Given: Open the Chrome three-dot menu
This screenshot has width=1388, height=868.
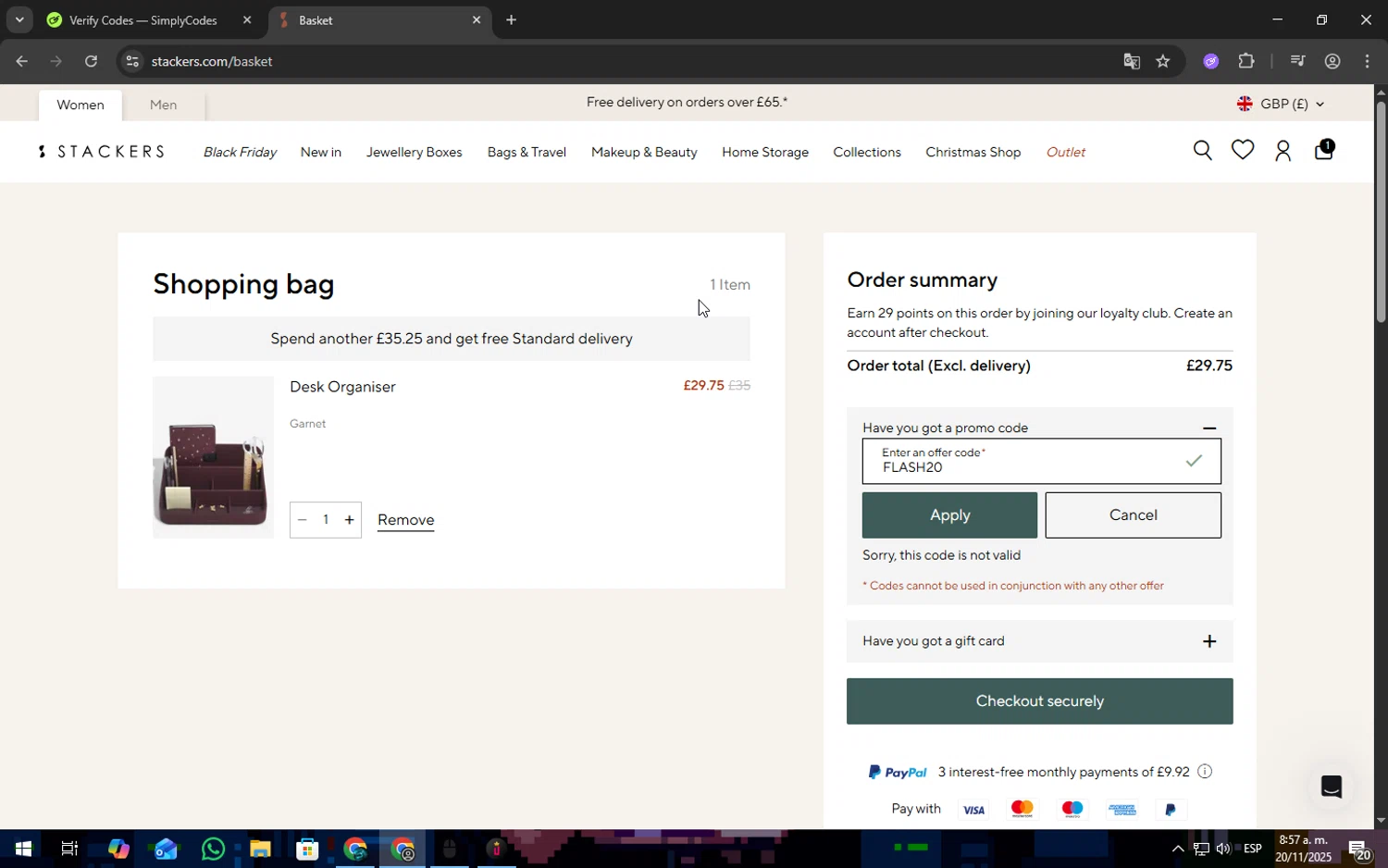Looking at the screenshot, I should click(x=1368, y=61).
